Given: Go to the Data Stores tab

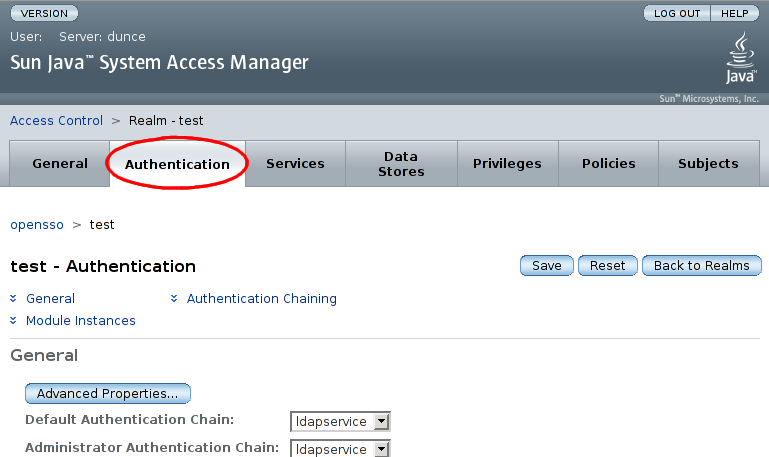Looking at the screenshot, I should (401, 163).
